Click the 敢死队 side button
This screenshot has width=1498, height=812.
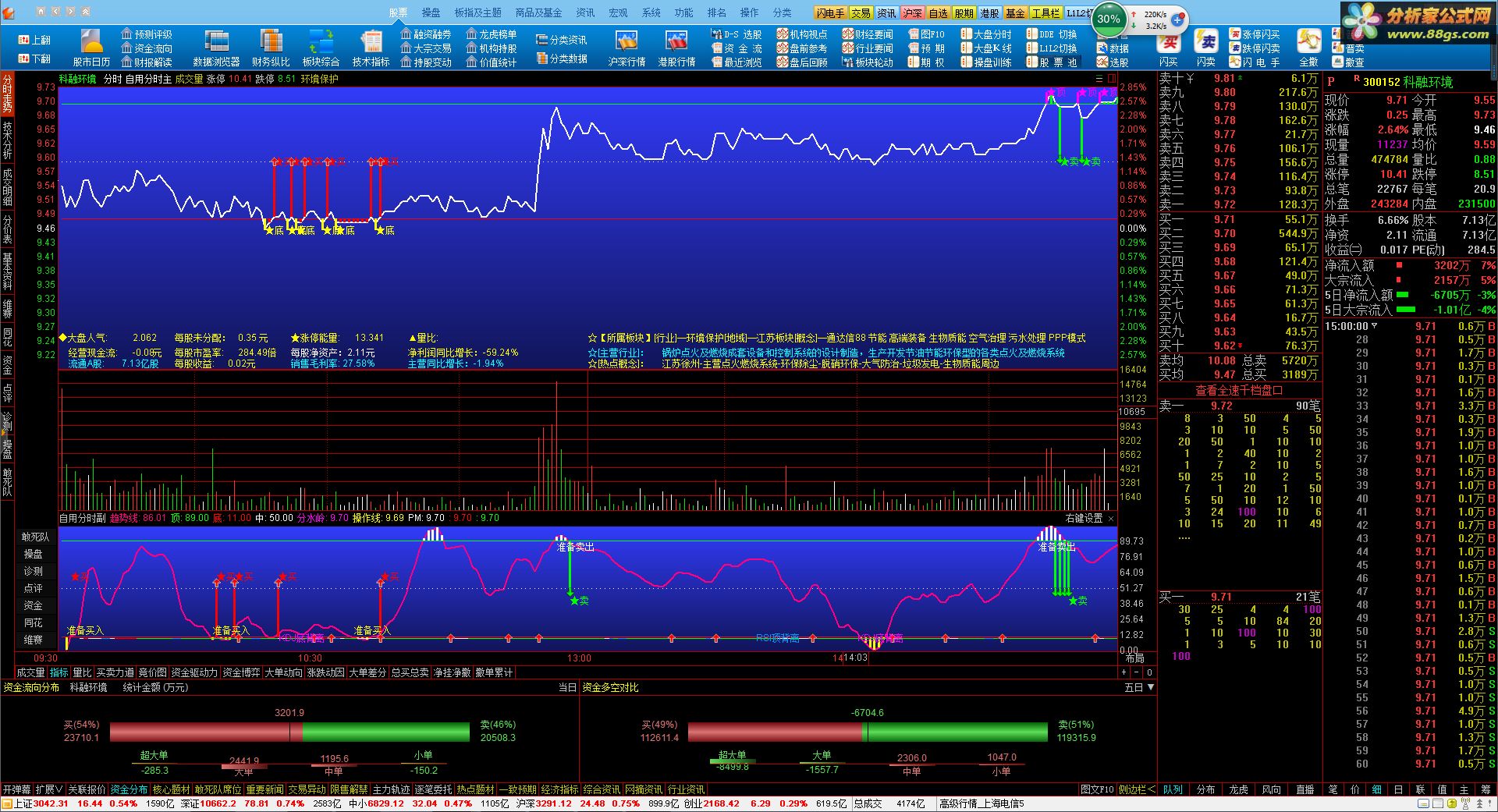click(x=35, y=537)
